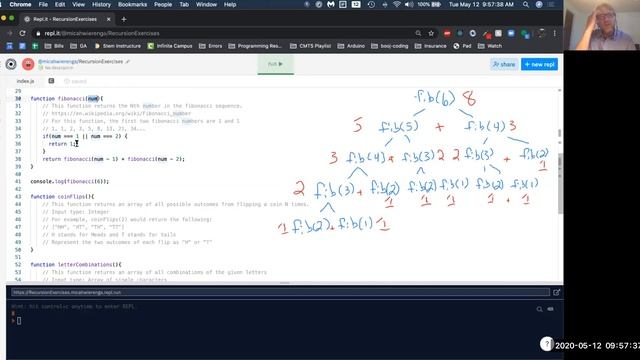Open the People menu
The height and width of the screenshot is (360, 640).
coord(163,4)
